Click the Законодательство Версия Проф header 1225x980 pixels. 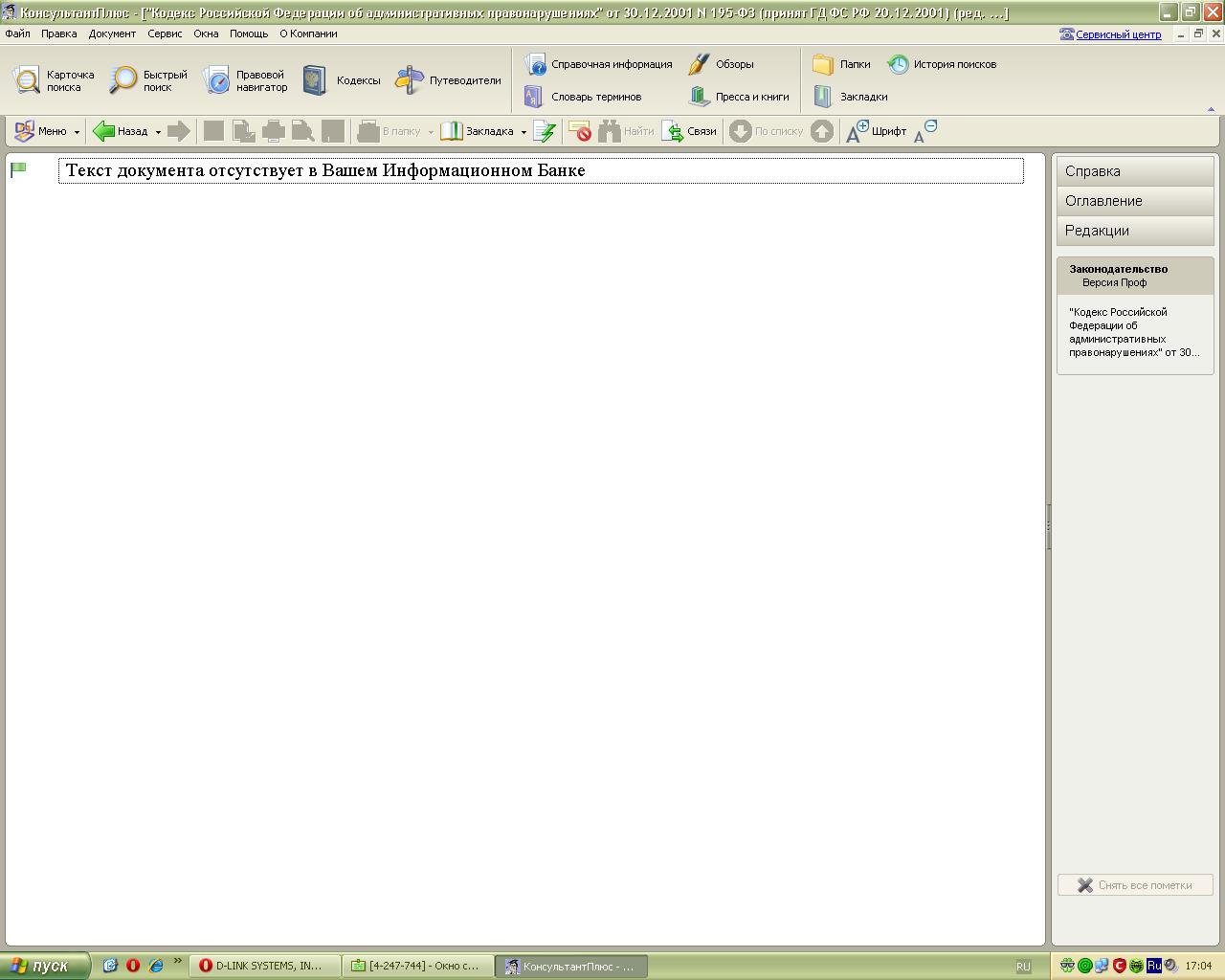pos(1135,276)
